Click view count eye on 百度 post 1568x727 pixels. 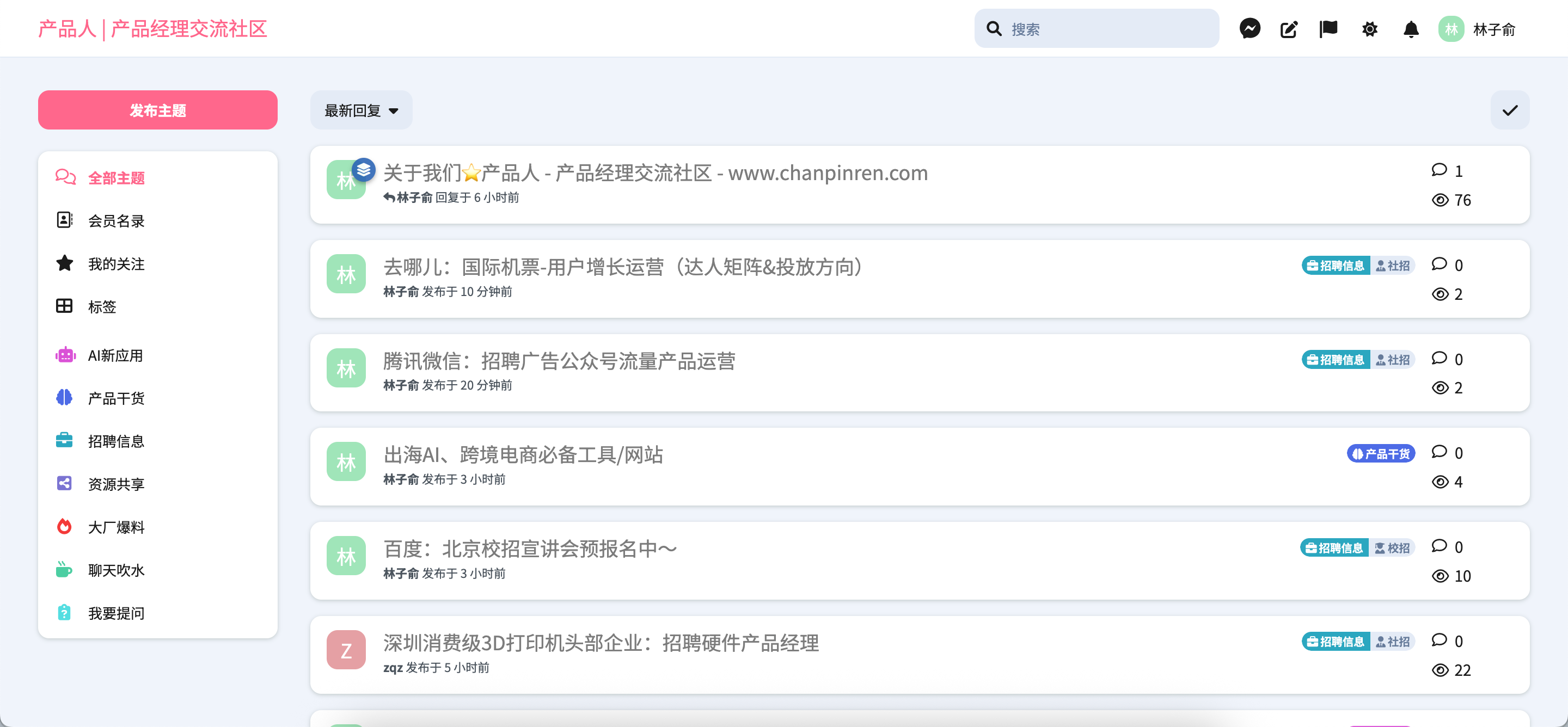click(1440, 576)
